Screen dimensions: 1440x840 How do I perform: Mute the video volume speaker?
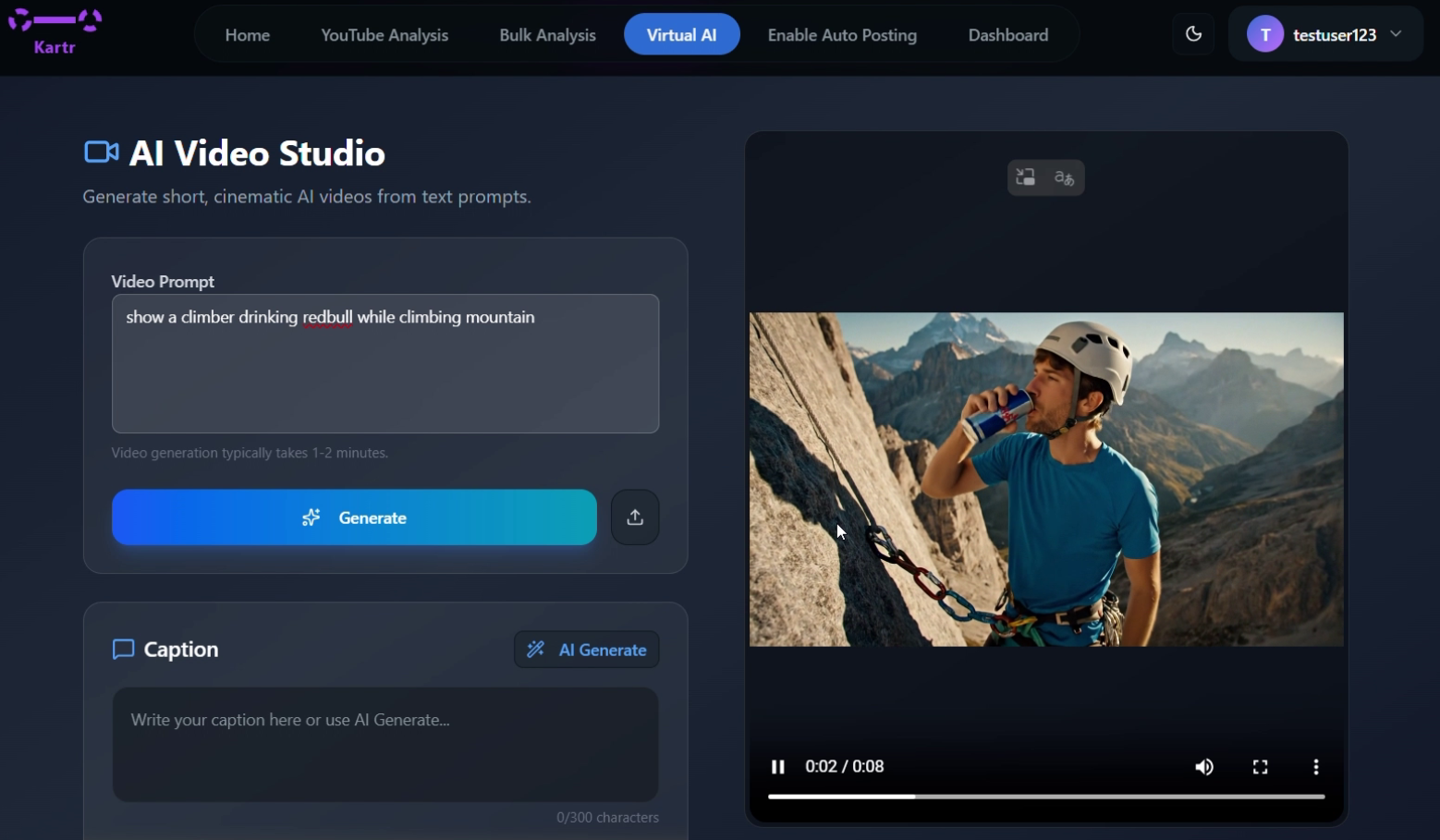[1204, 767]
